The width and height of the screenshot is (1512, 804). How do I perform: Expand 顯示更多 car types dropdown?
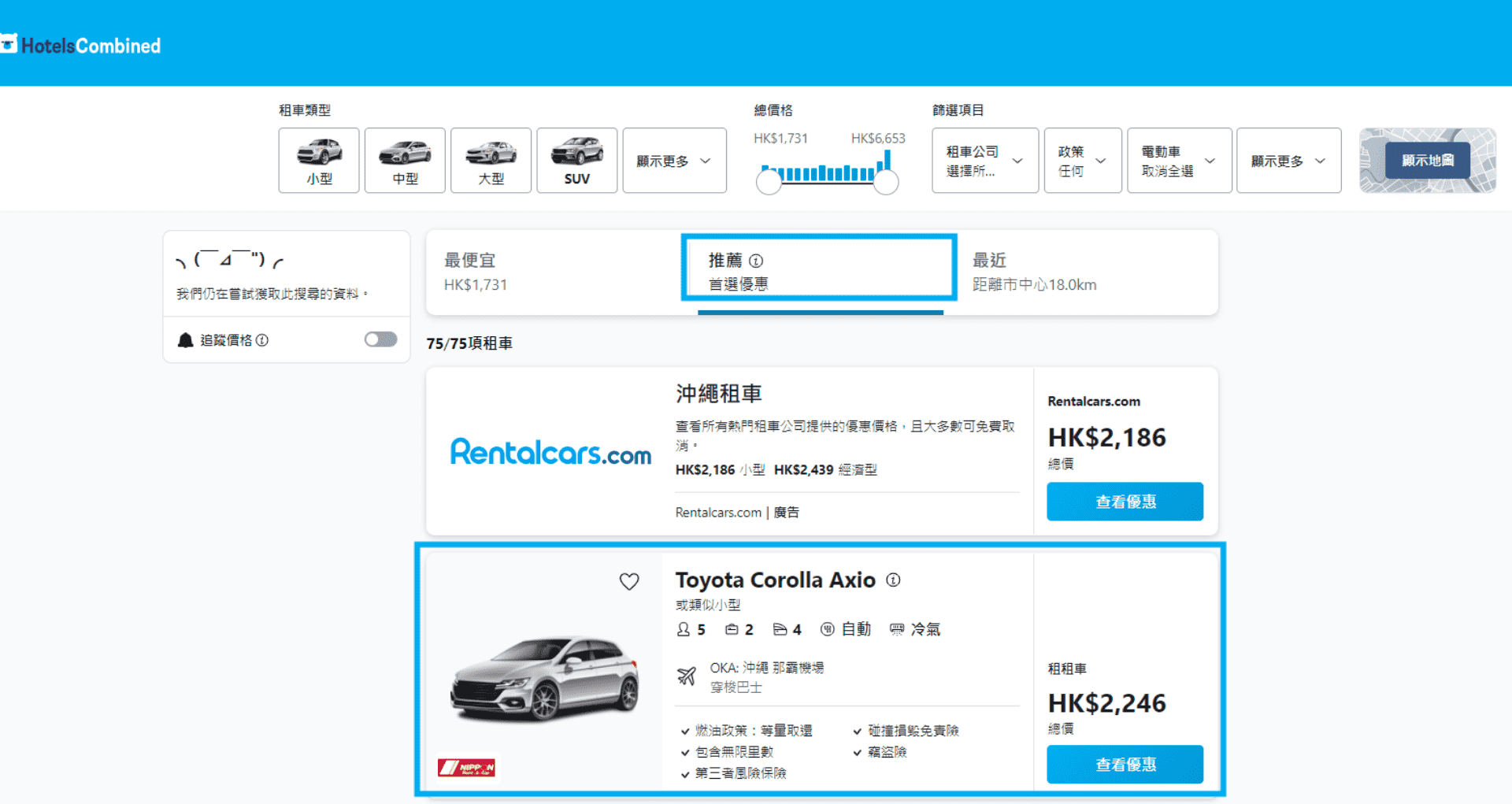[x=674, y=161]
